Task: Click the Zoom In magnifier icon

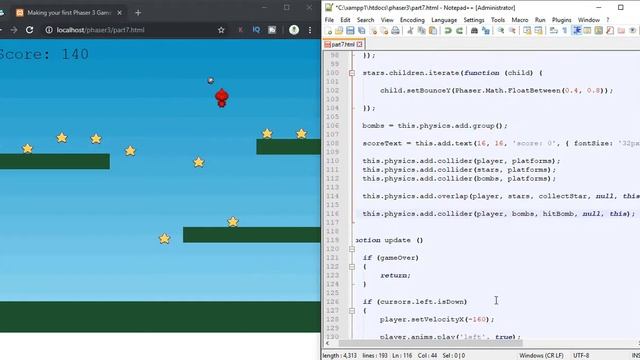Action: [x=501, y=31]
